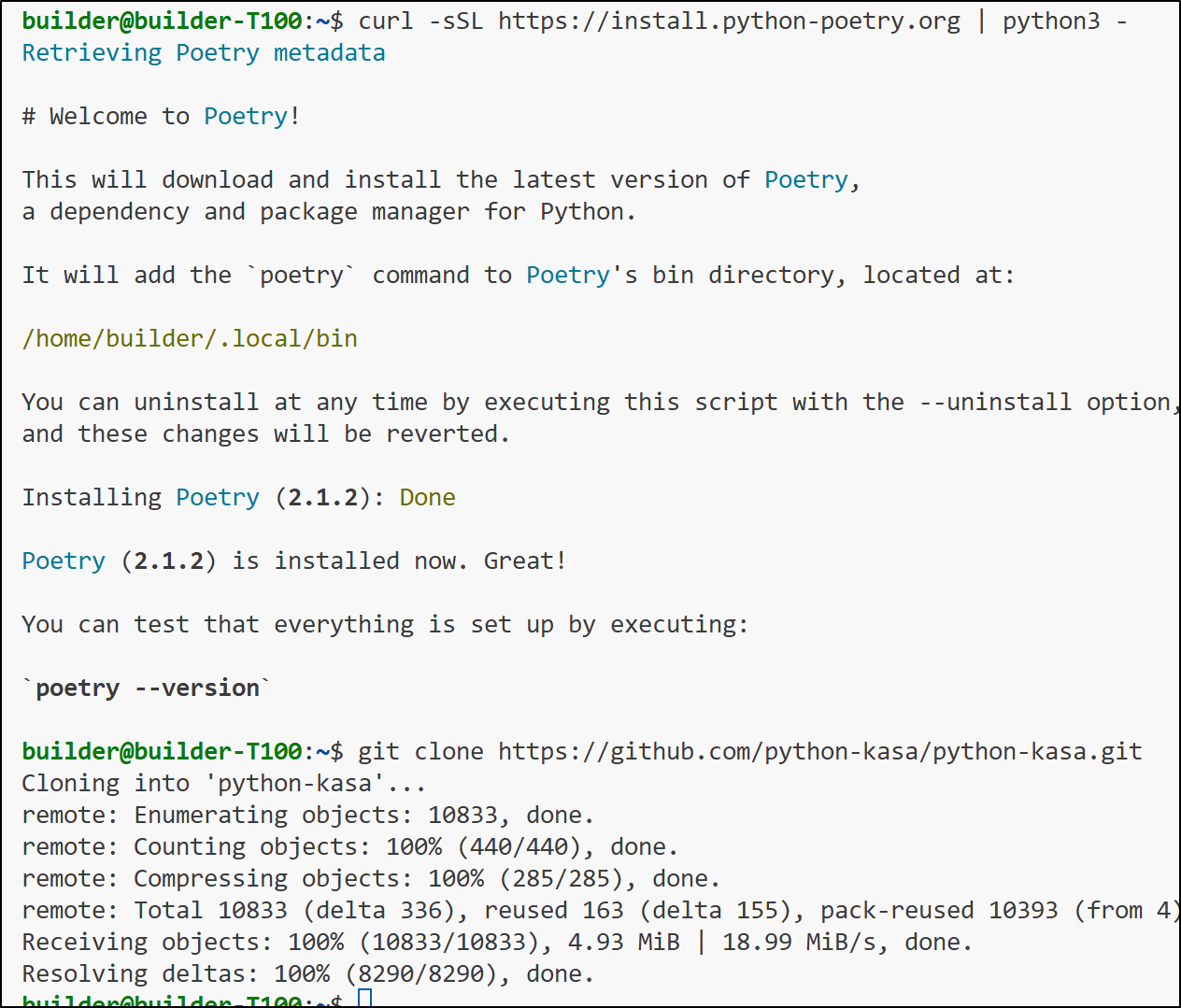Open the install.python-poetry.org URL in curl command
The width and height of the screenshot is (1181, 1008).
click(729, 21)
